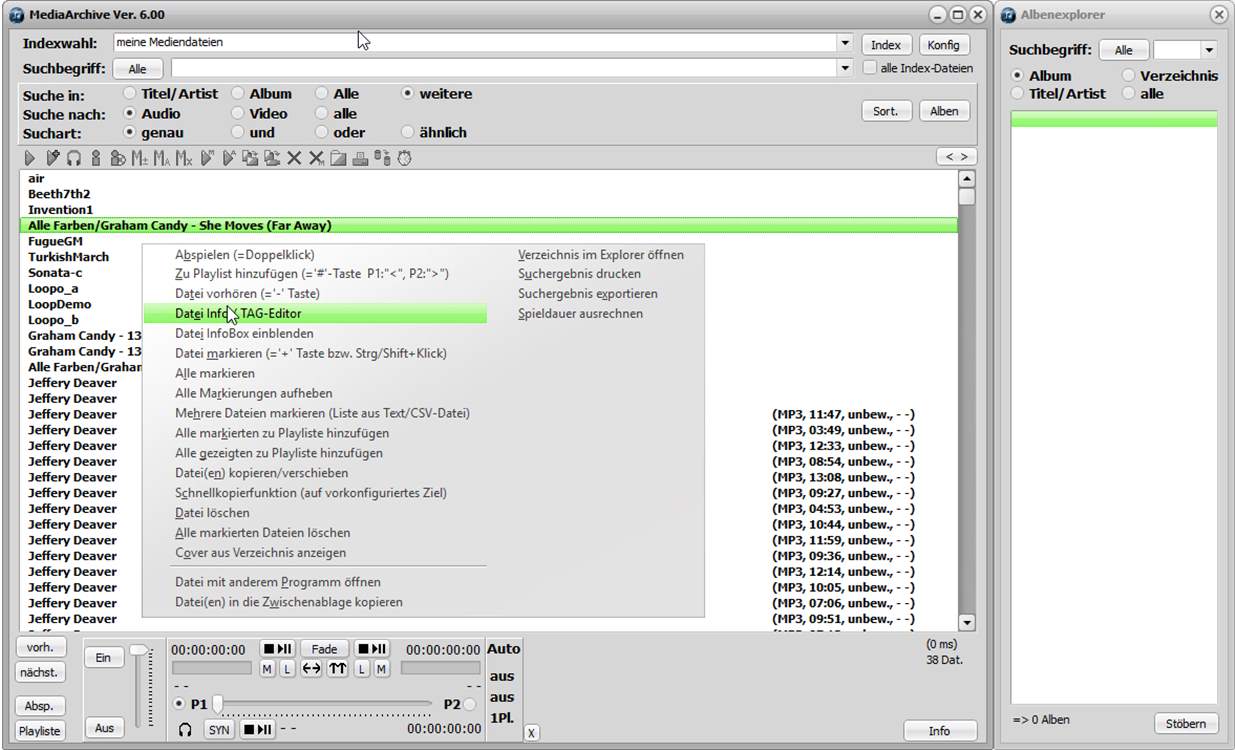Click the Fade button

[324, 649]
